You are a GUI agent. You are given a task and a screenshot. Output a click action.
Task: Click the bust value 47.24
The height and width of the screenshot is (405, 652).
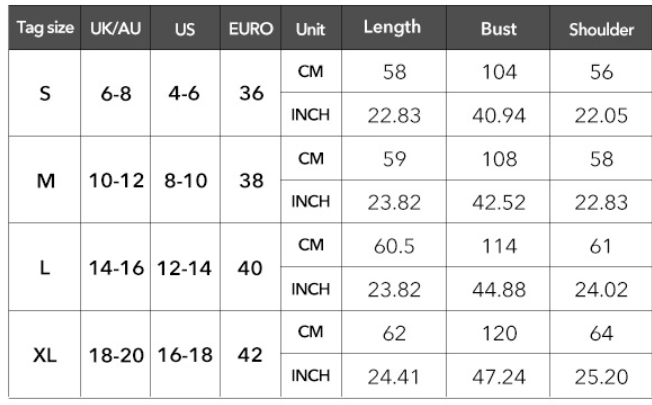tap(498, 376)
